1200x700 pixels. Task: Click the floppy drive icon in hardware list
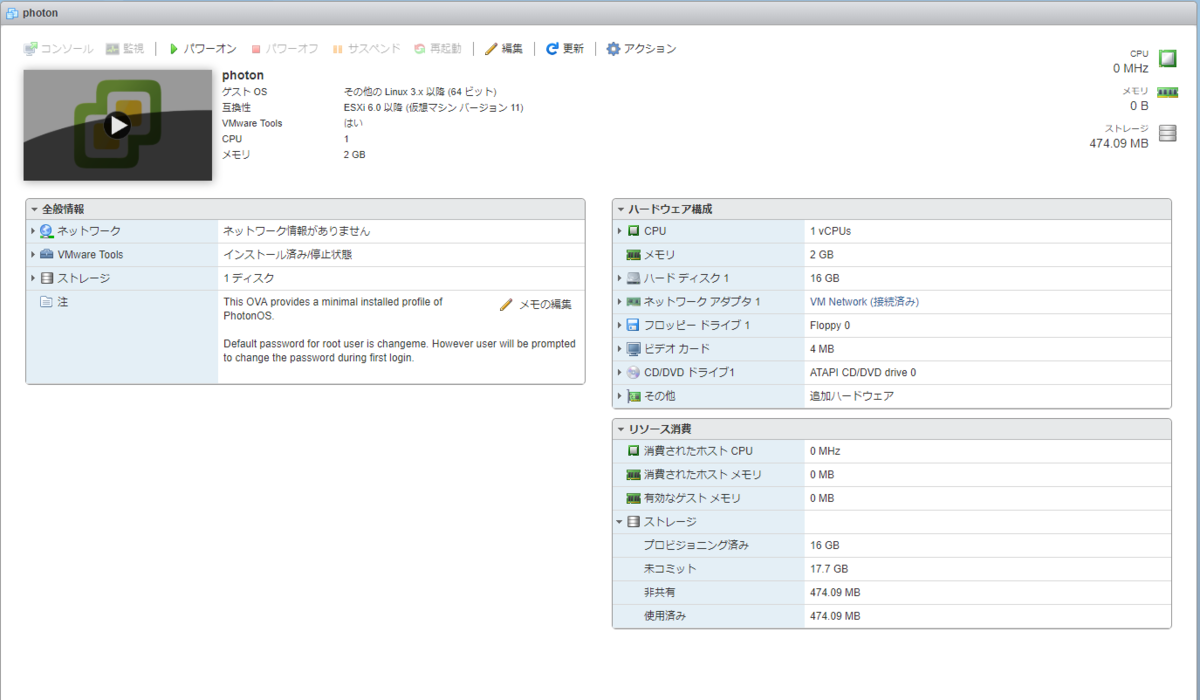pos(634,325)
